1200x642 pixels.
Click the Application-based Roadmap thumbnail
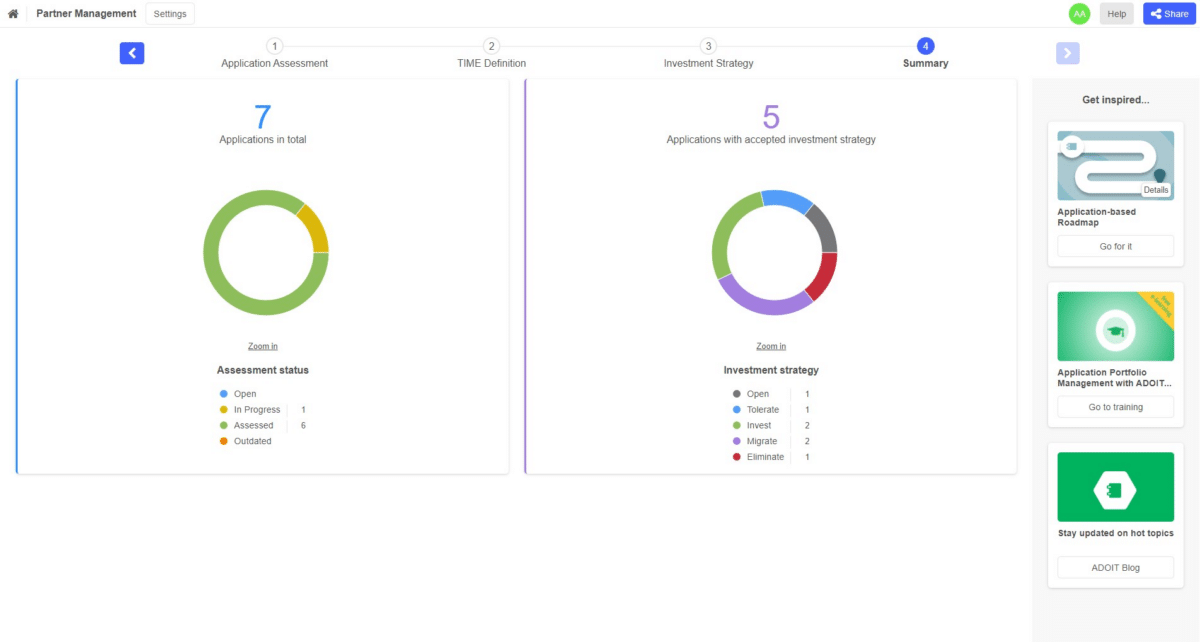1115,165
